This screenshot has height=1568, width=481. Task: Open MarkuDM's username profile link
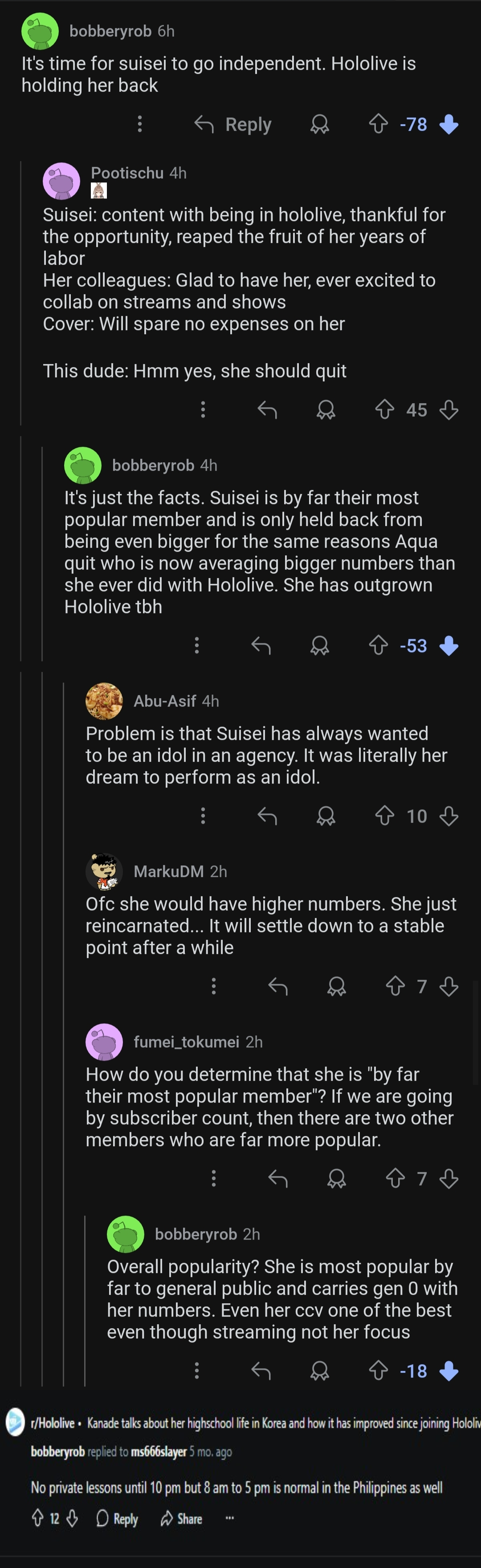[x=168, y=871]
